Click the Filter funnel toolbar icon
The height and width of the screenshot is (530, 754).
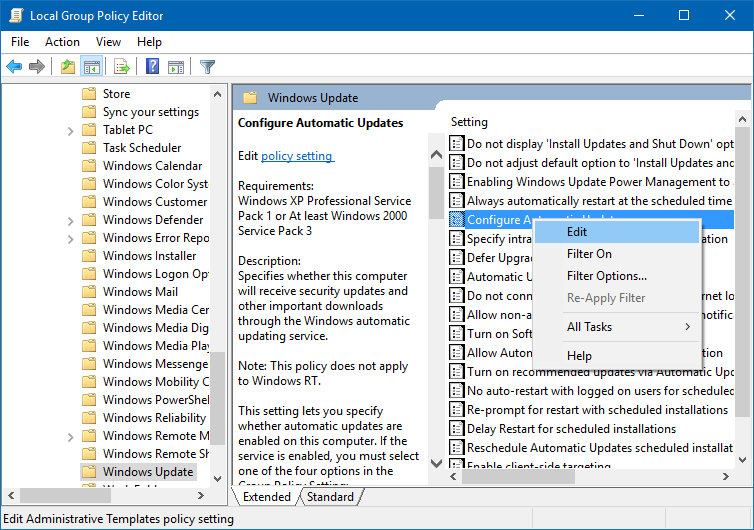(x=207, y=66)
